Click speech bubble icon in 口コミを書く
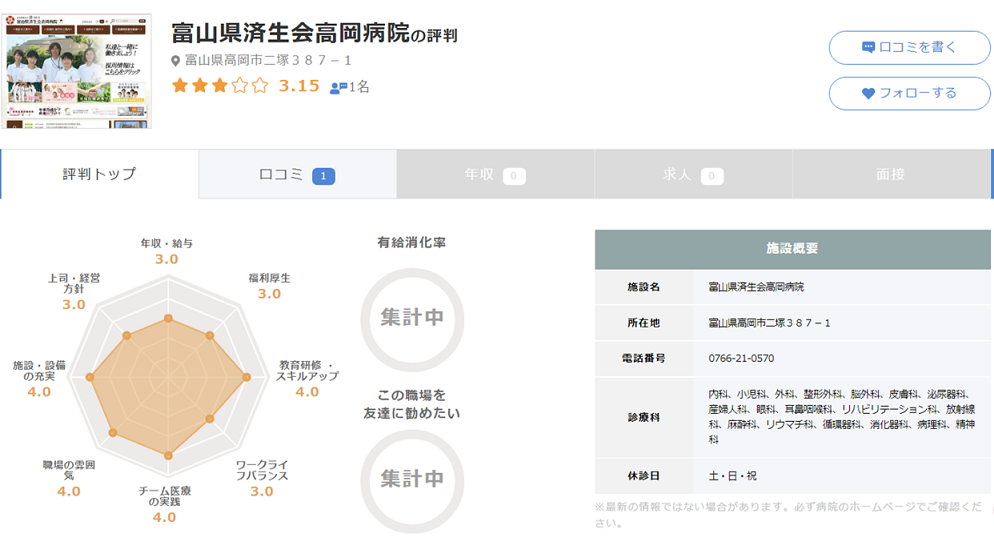Image resolution: width=994 pixels, height=538 pixels. tap(868, 47)
